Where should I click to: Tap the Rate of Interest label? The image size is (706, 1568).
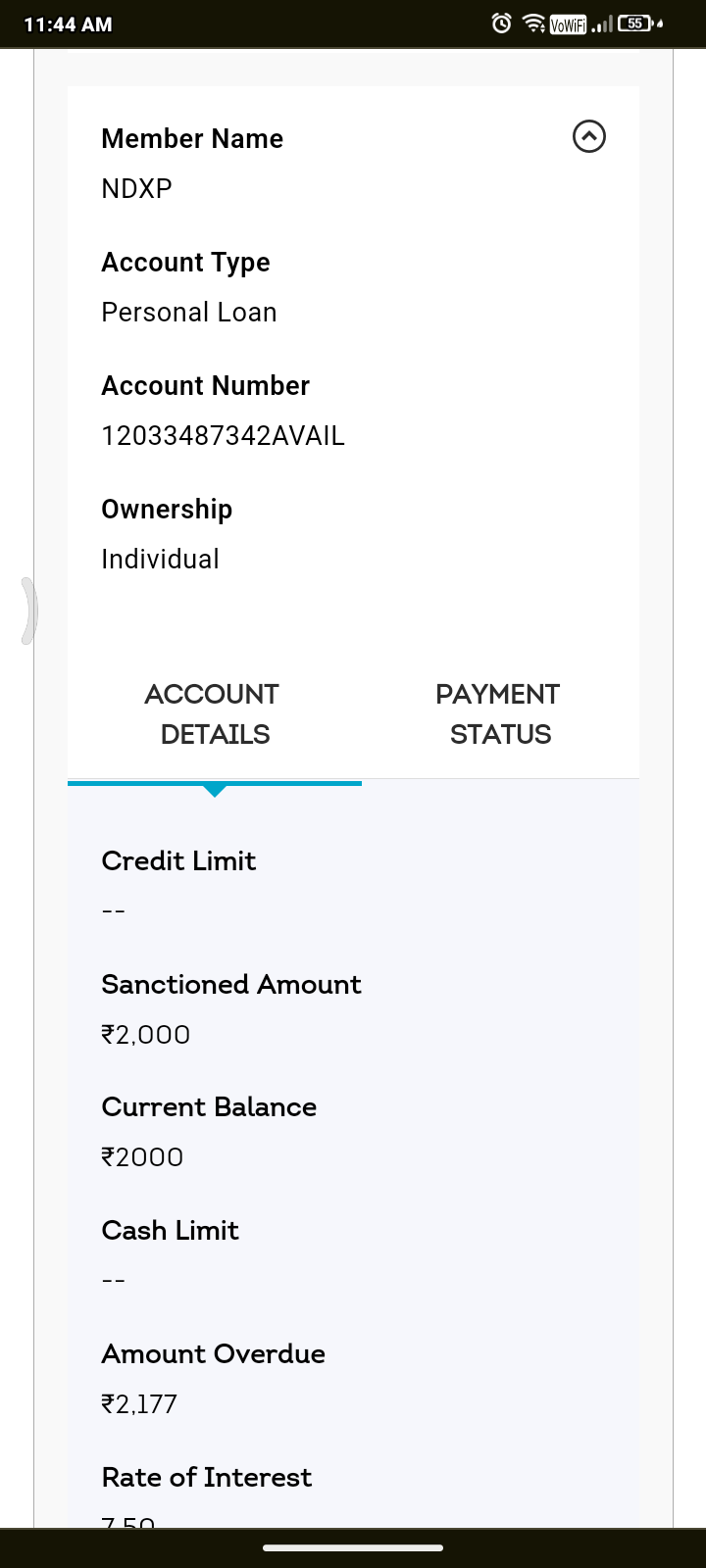click(206, 1477)
